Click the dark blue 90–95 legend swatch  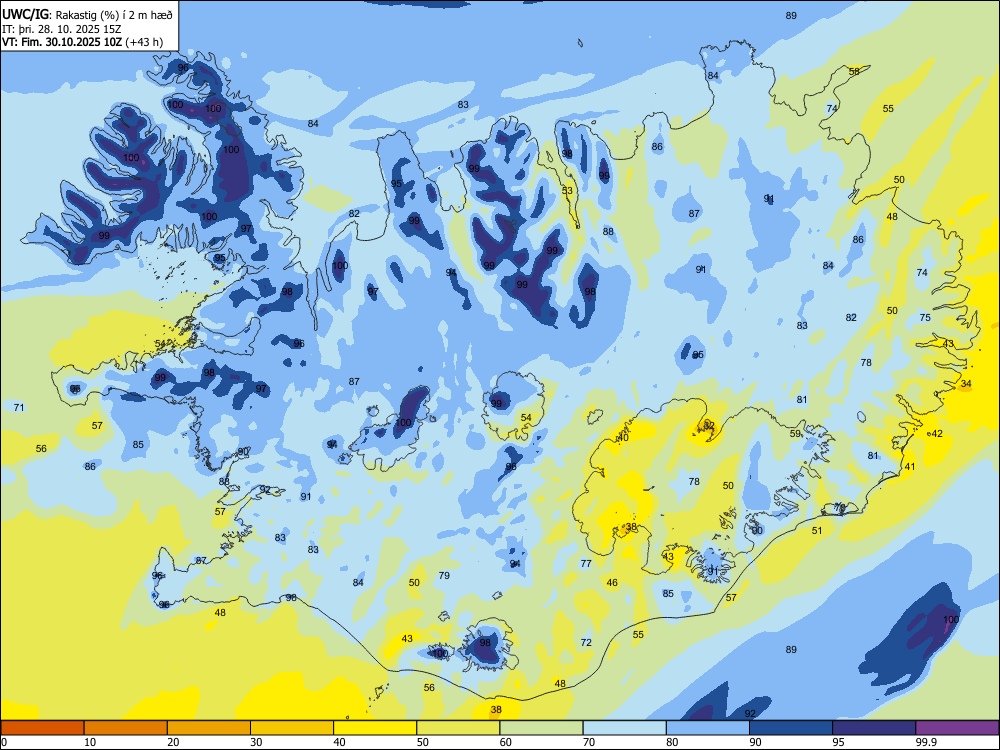791,728
